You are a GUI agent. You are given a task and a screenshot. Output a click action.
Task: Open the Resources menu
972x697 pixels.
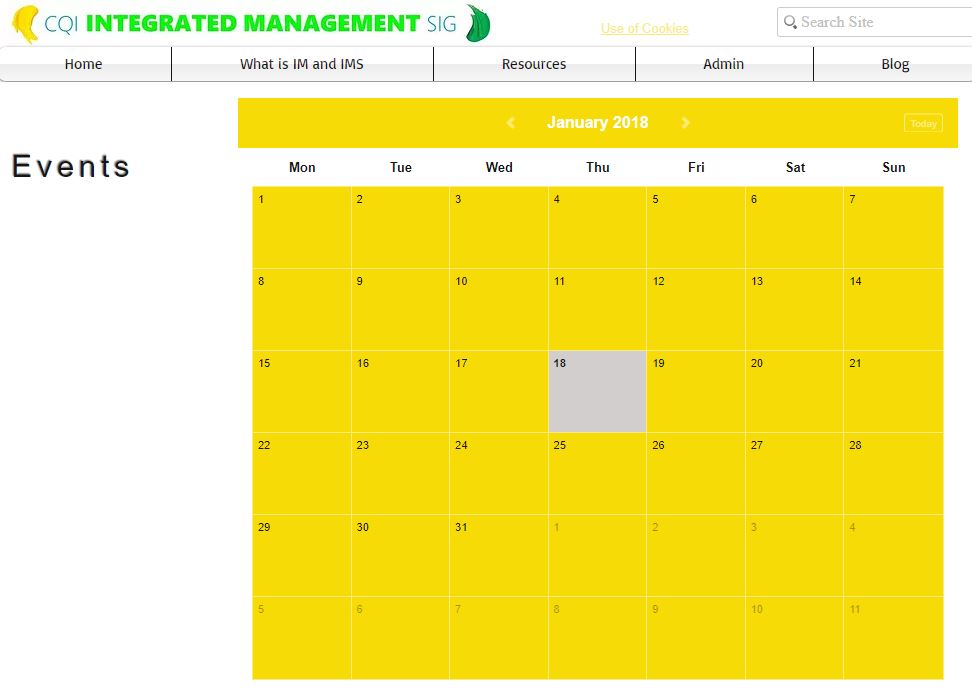point(534,64)
